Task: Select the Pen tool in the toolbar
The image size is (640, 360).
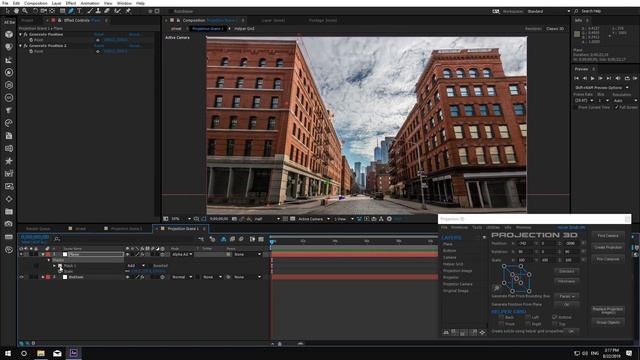Action: tap(71, 11)
